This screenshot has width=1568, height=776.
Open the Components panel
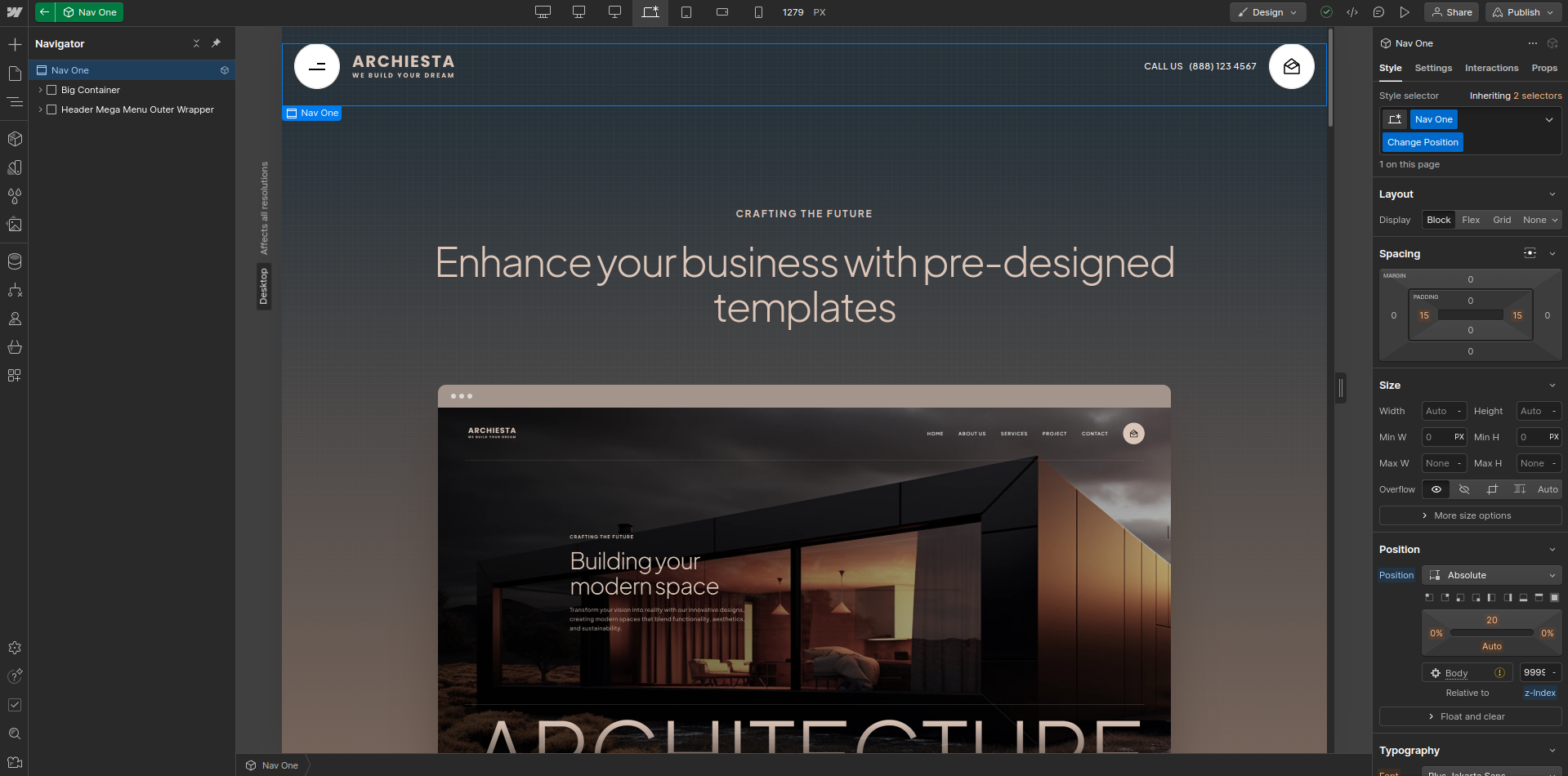click(15, 139)
